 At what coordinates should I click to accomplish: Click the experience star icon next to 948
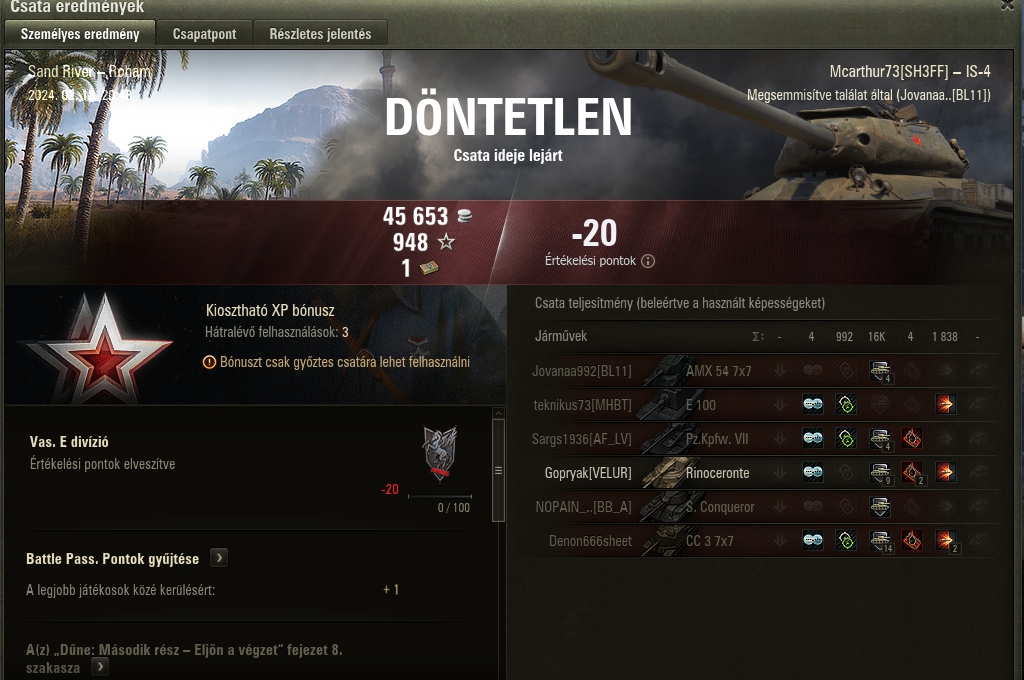(x=446, y=242)
